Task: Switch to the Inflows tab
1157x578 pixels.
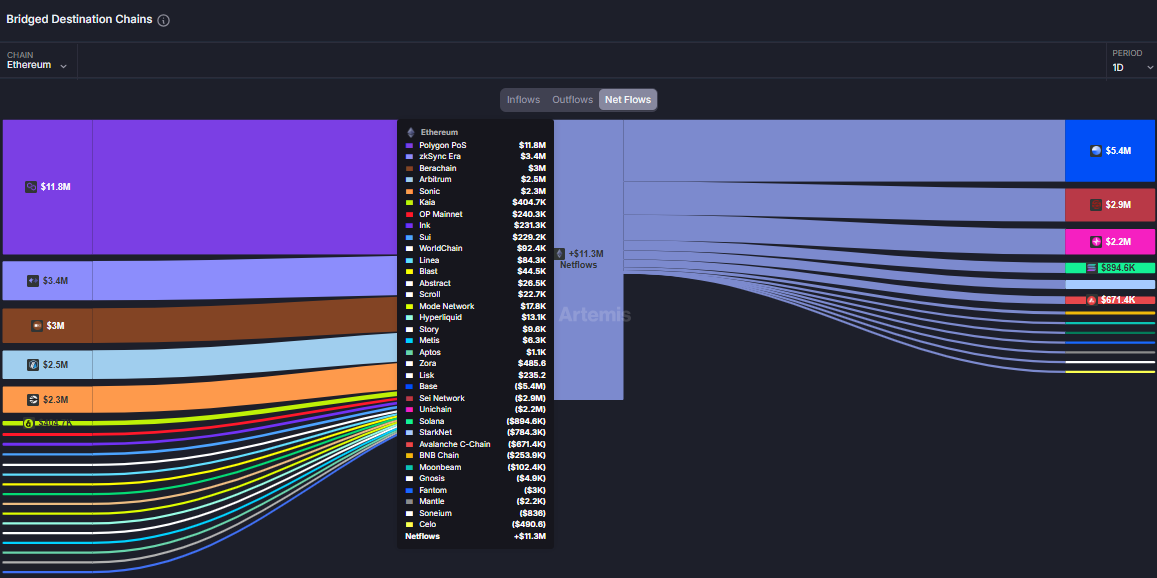Action: [523, 100]
